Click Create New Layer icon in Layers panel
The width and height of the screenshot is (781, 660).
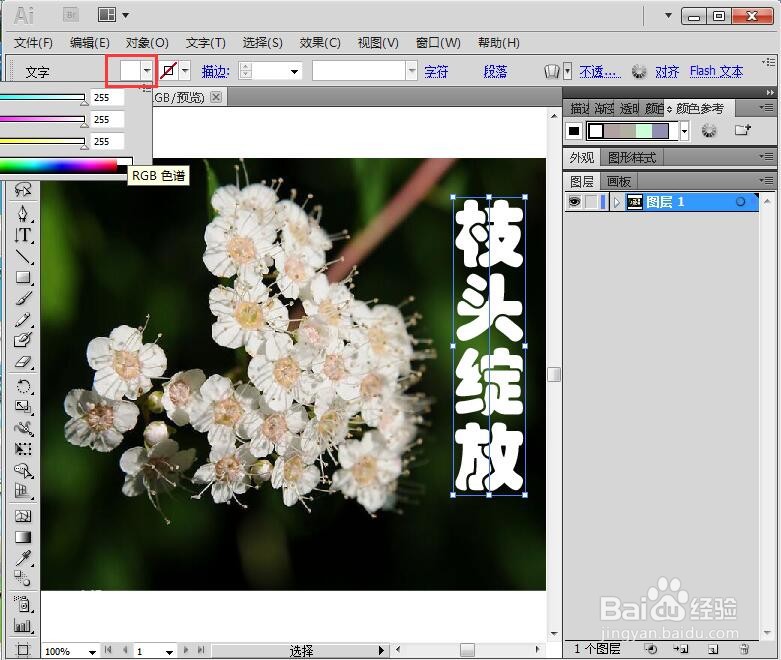(x=713, y=649)
